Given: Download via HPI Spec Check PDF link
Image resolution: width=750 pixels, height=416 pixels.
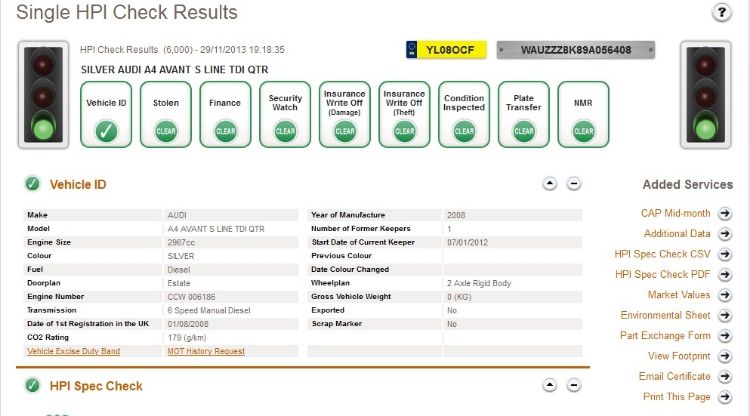Looking at the screenshot, I should [662, 274].
